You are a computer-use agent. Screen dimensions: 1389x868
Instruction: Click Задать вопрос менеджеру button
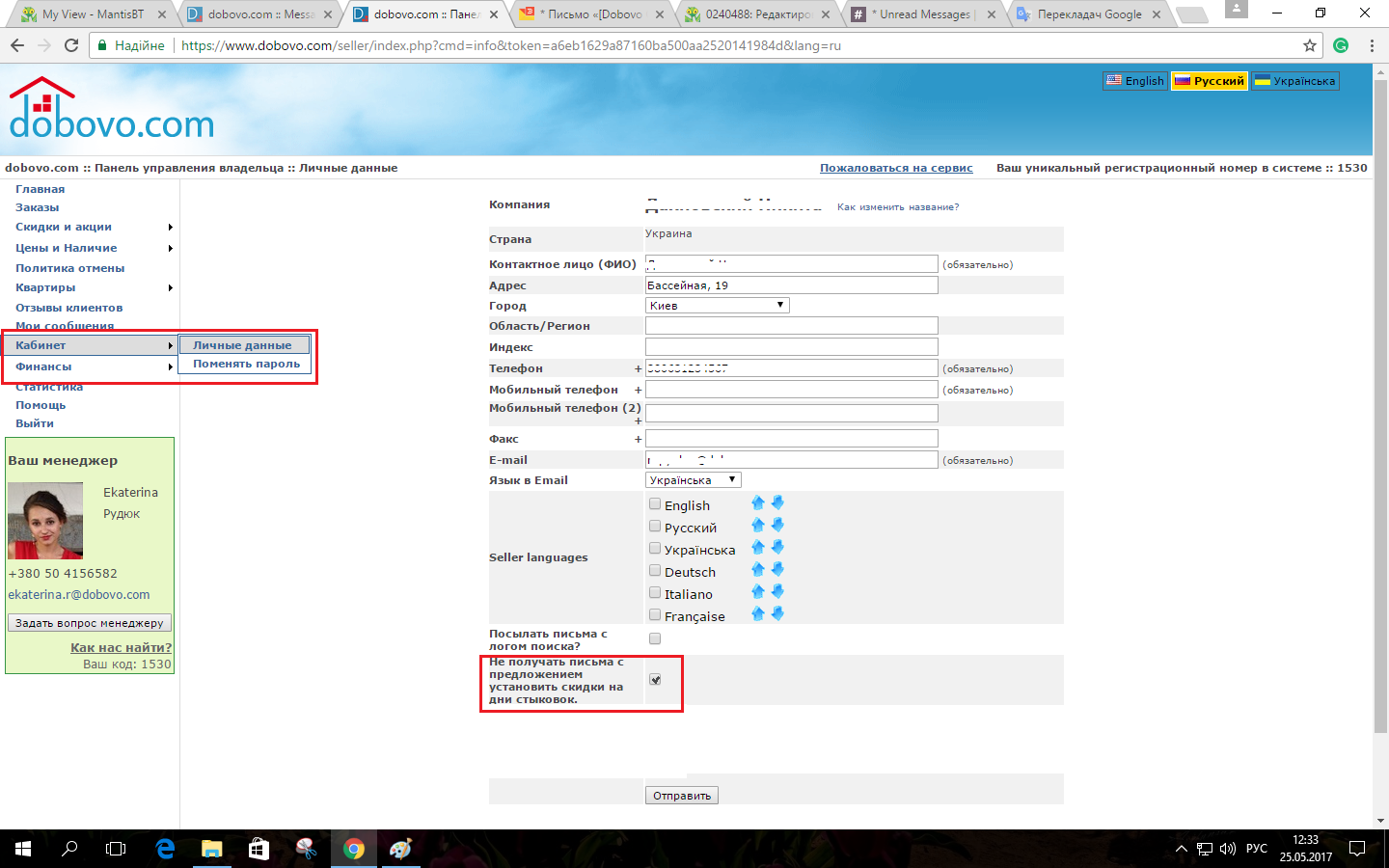click(90, 623)
